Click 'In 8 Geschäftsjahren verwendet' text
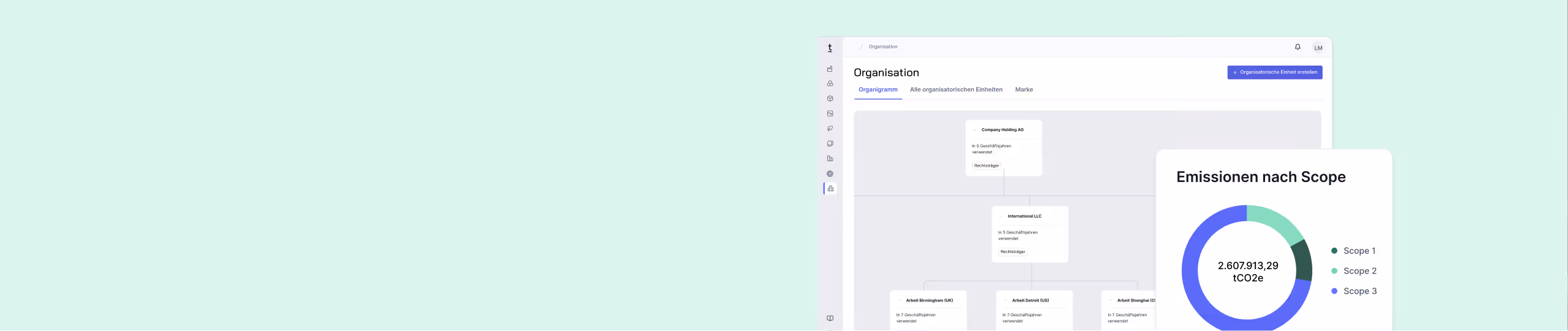The image size is (1568, 331). coord(992,149)
